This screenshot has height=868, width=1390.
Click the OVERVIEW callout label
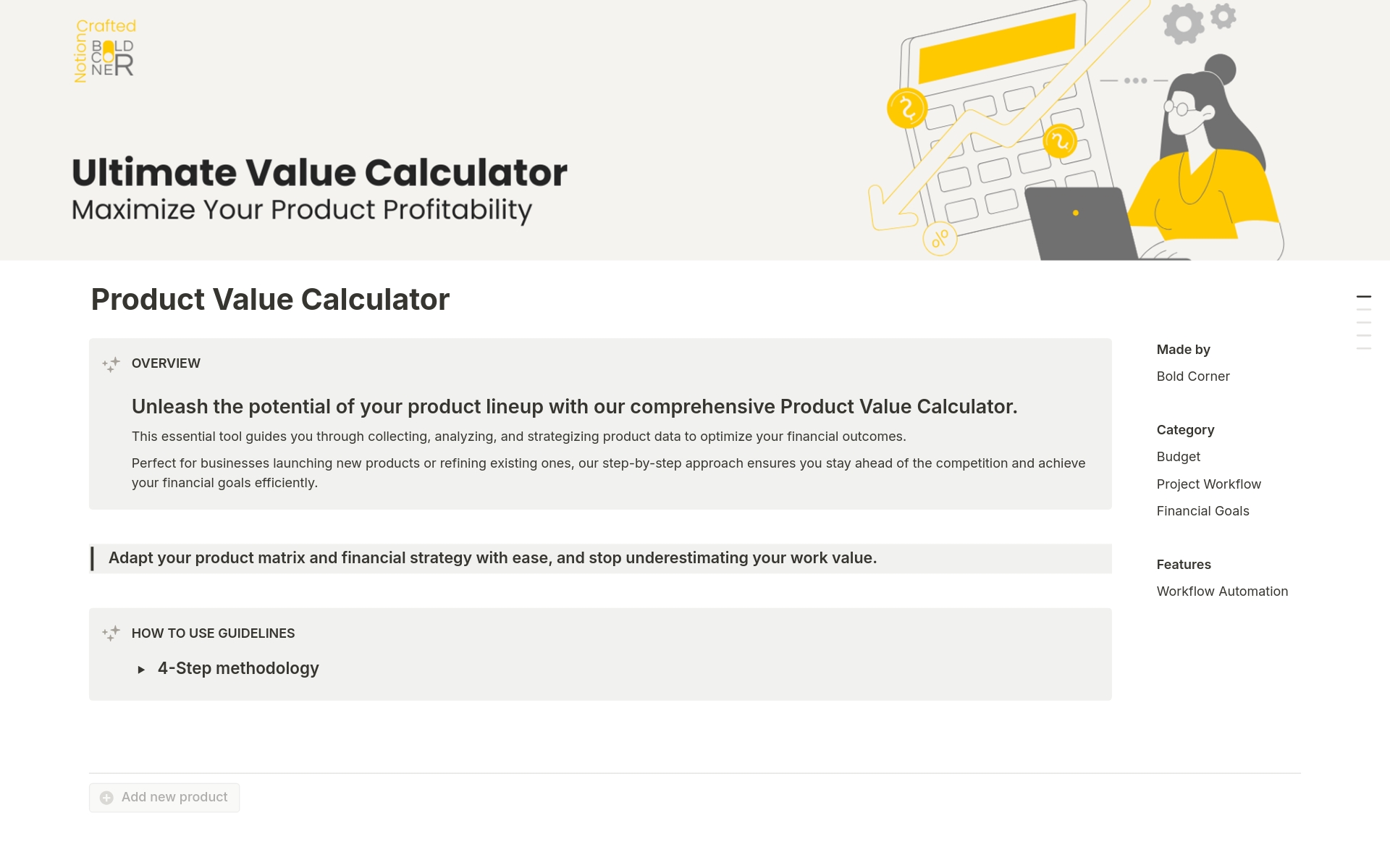(x=166, y=363)
